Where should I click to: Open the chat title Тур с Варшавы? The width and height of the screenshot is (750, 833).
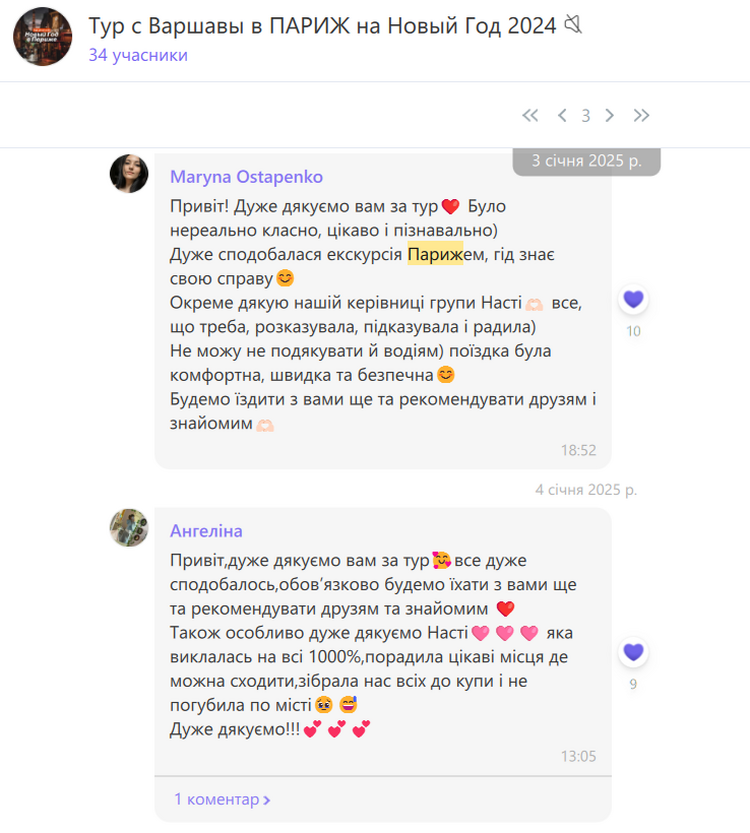pyautogui.click(x=322, y=26)
